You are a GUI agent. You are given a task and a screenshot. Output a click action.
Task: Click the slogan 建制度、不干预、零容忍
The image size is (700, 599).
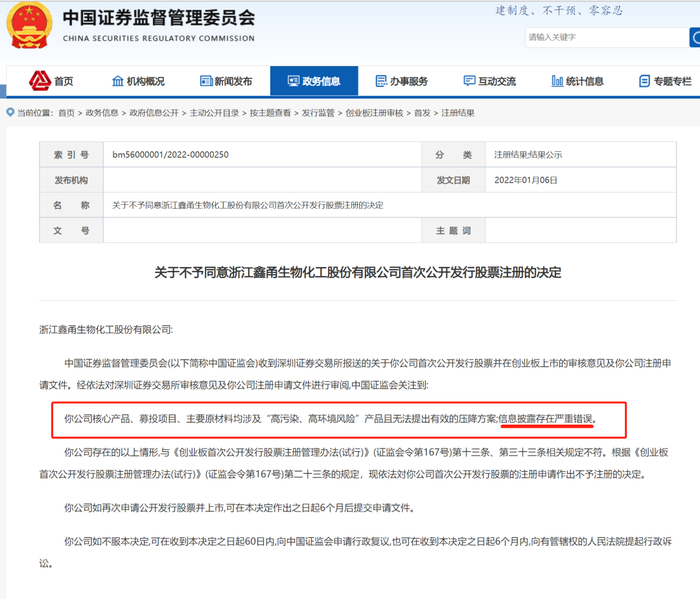[558, 10]
